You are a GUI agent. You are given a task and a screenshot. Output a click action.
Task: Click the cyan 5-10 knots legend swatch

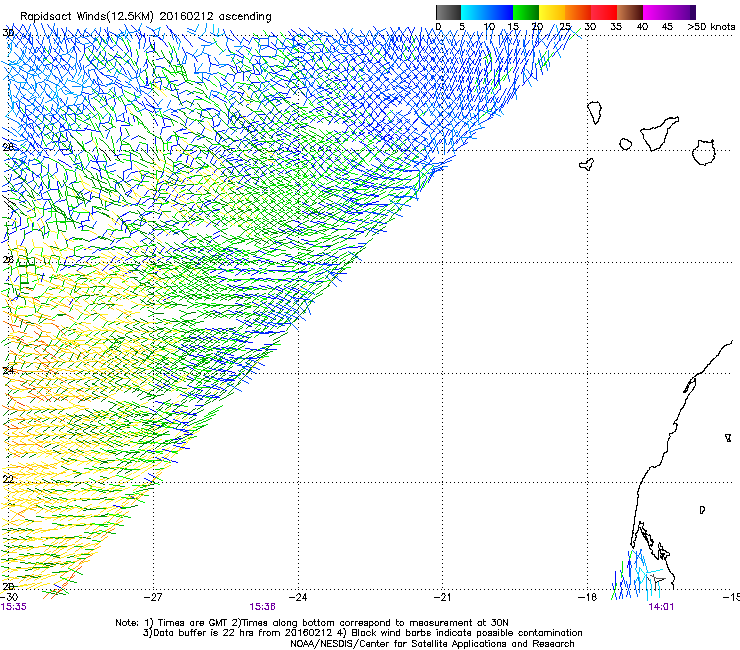pyautogui.click(x=474, y=12)
